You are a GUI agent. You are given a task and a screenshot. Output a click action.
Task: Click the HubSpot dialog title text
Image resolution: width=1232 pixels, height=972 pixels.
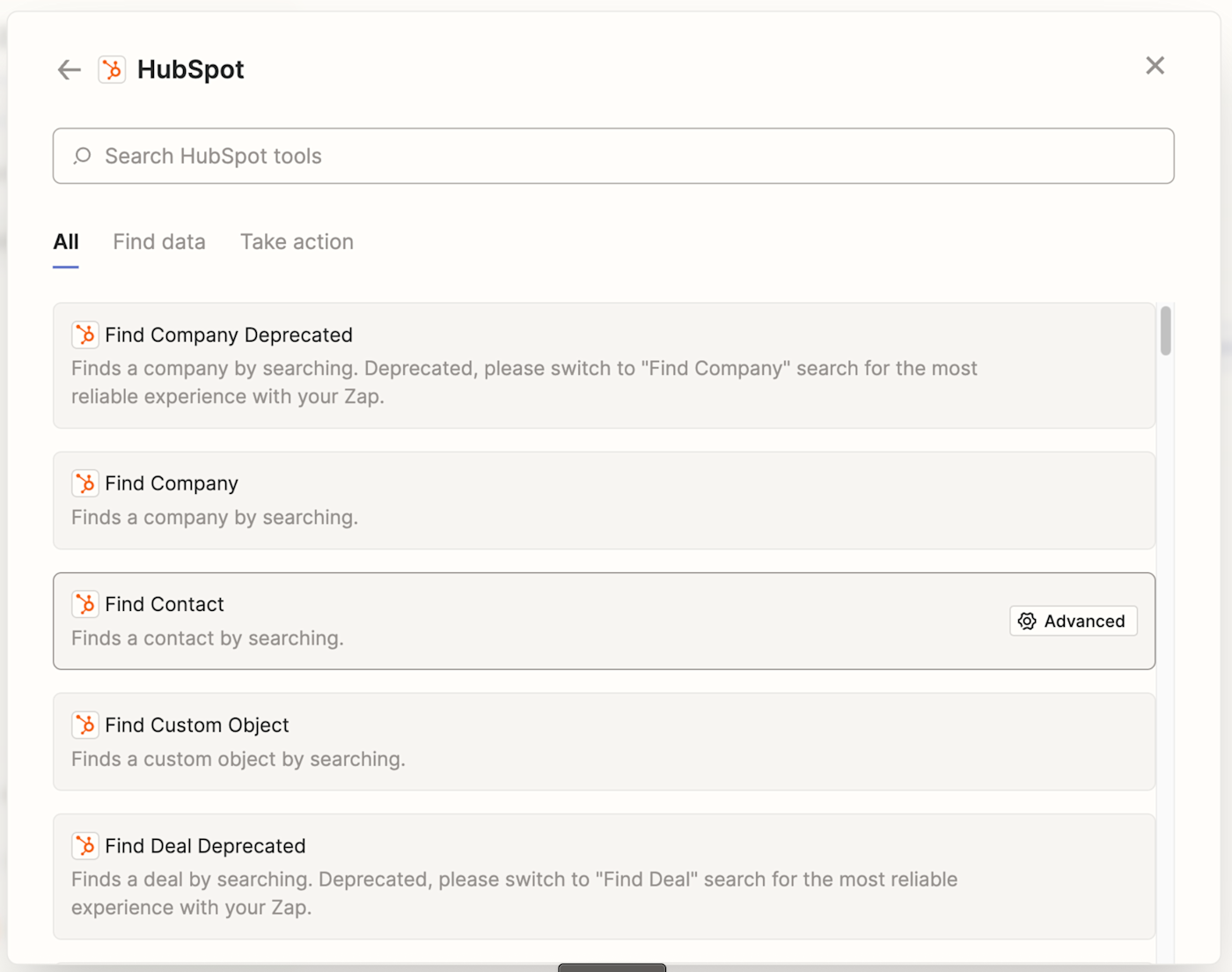point(191,70)
